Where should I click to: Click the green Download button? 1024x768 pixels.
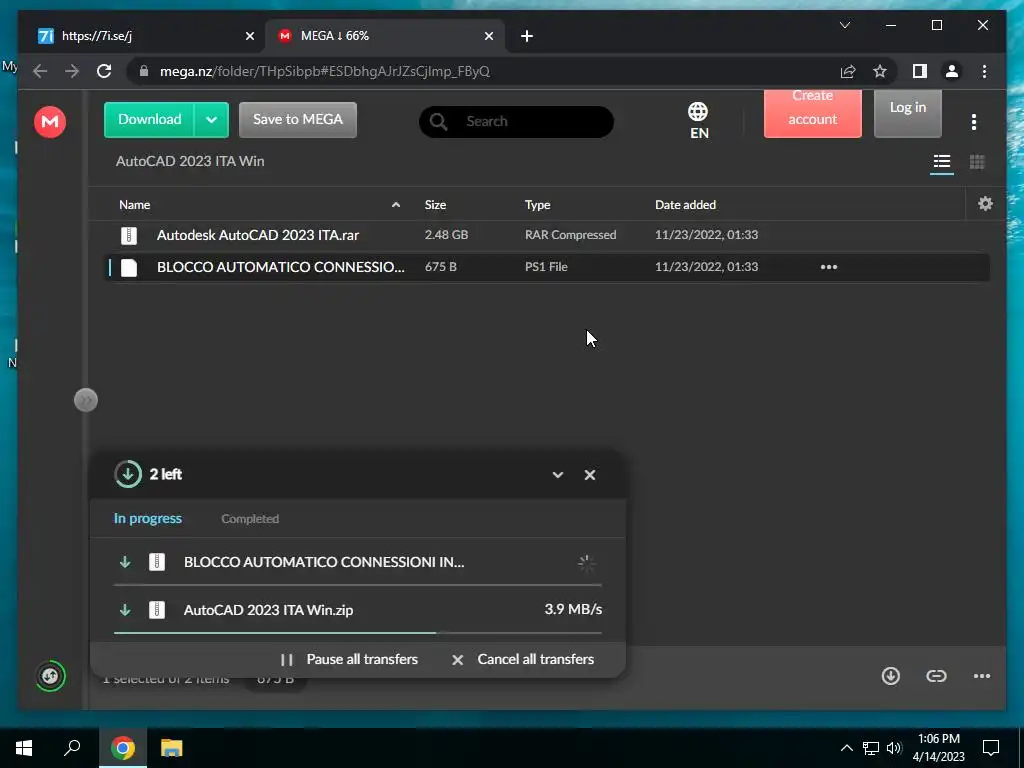(150, 120)
